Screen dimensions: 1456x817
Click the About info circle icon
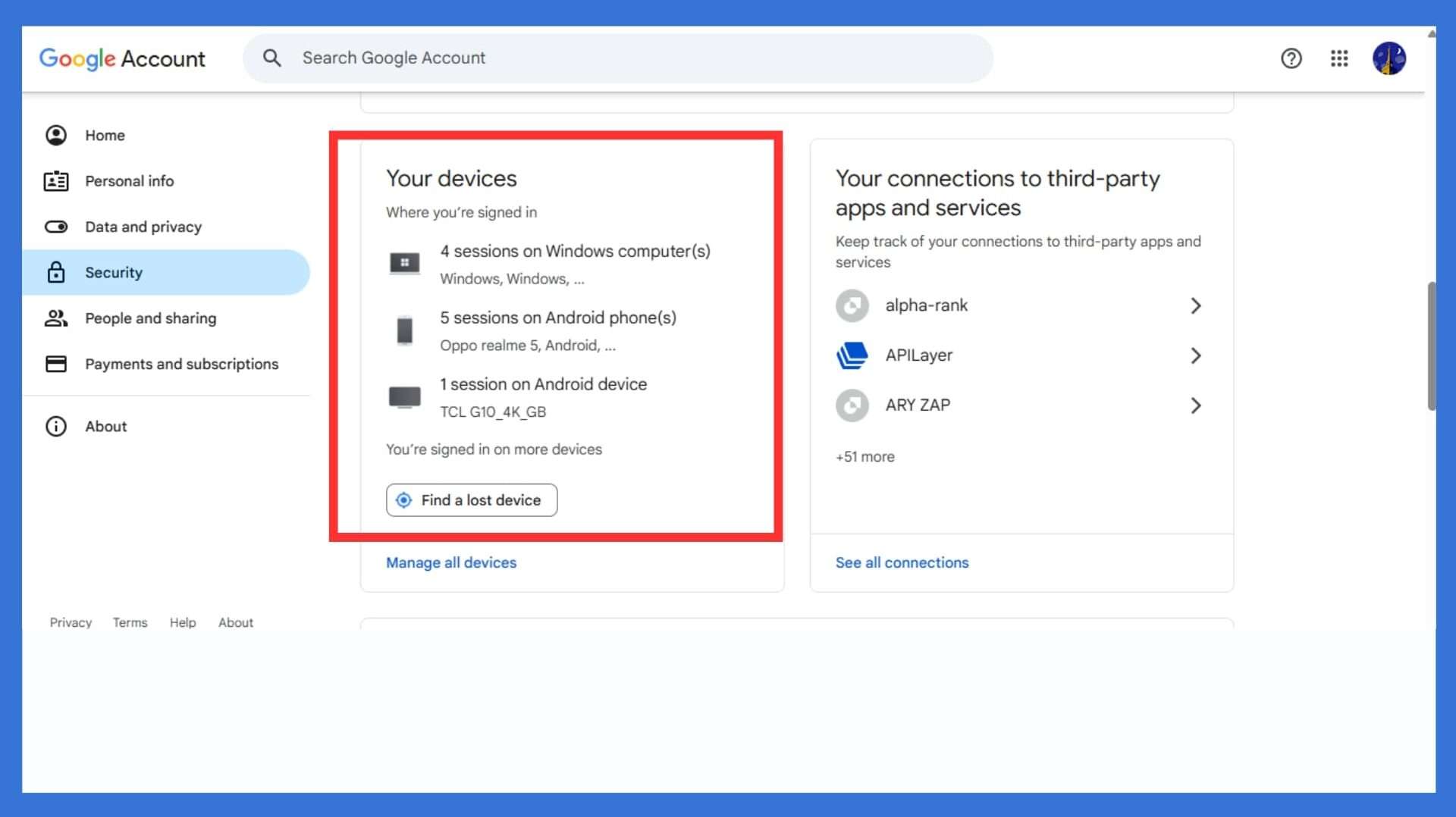56,427
